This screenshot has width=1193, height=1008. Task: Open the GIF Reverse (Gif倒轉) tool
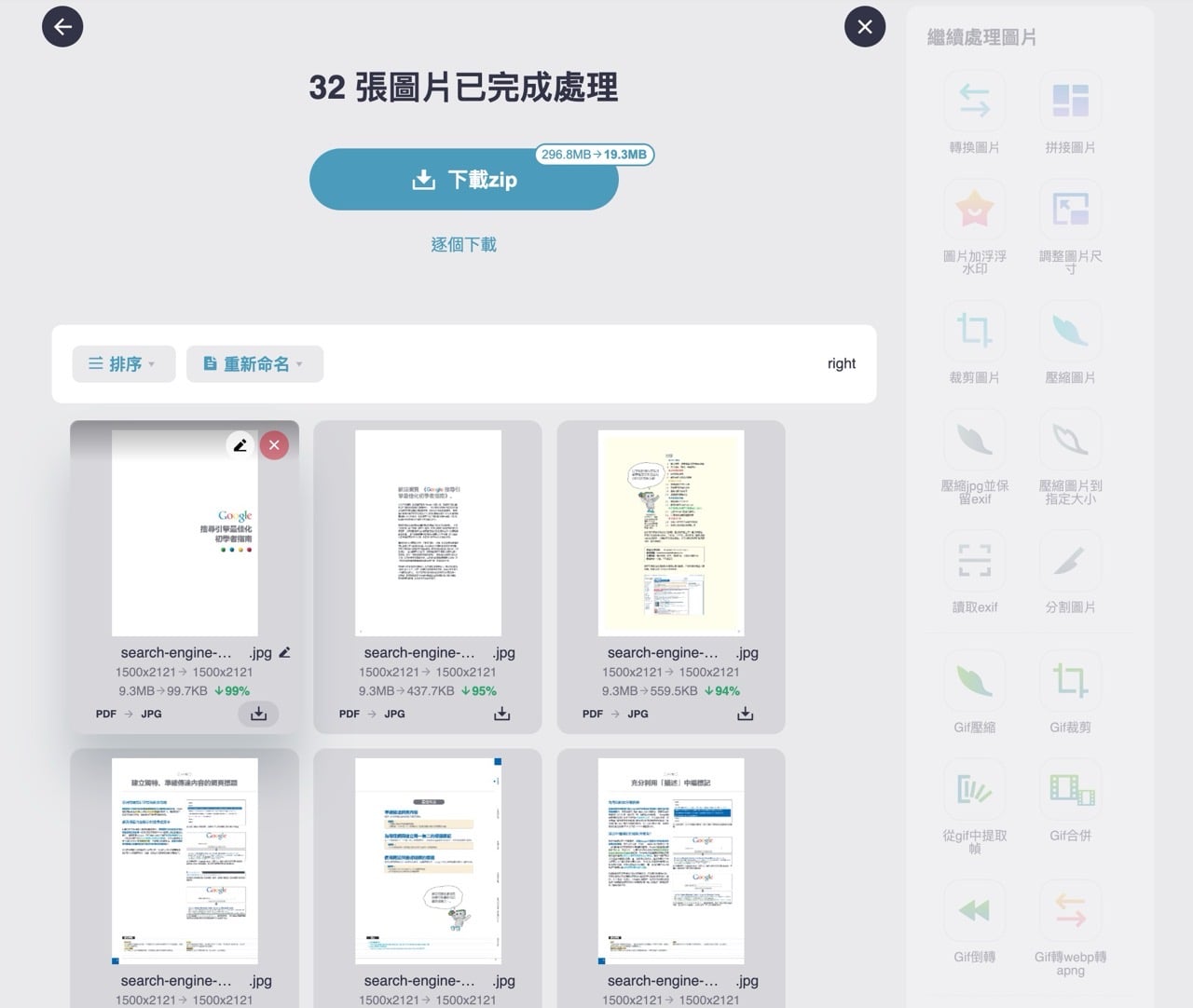tap(975, 911)
